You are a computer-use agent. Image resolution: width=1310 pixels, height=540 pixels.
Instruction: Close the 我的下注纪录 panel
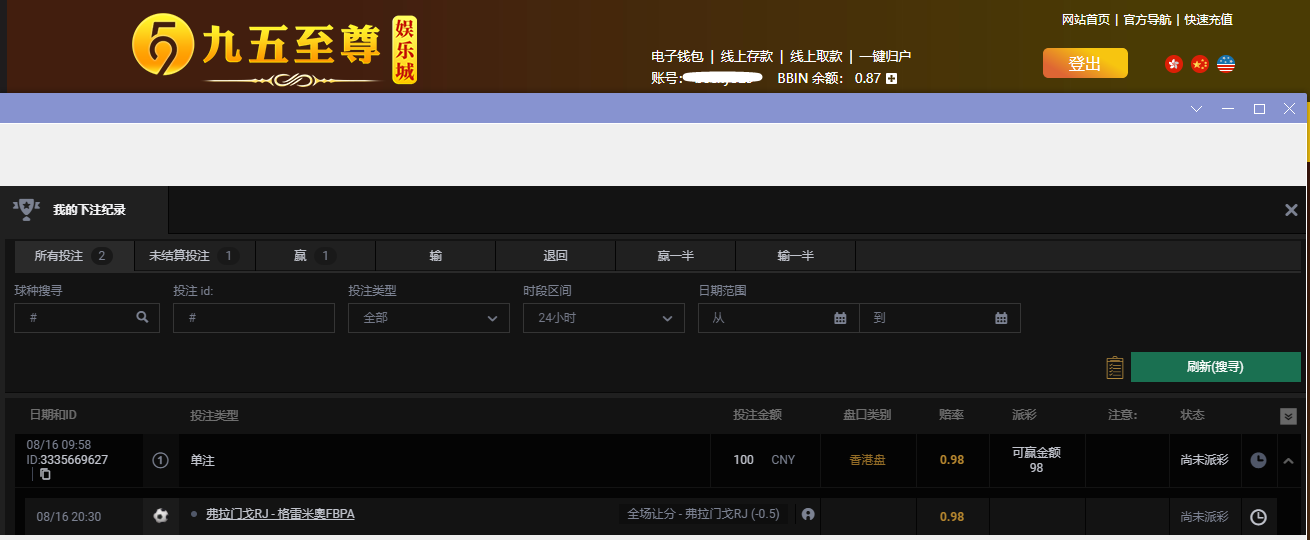click(x=1291, y=210)
